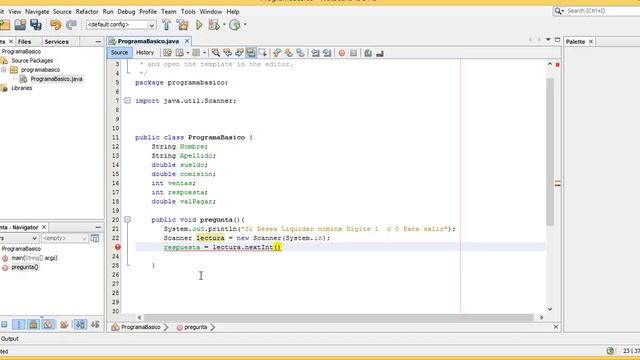Toggle Sort by Source in Navigator

(95, 324)
